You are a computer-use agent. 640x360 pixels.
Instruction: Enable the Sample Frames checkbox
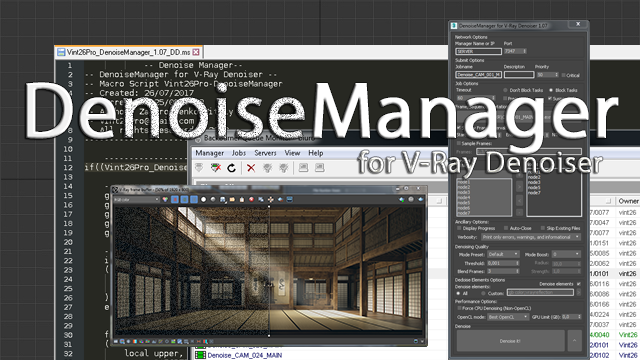click(x=459, y=143)
